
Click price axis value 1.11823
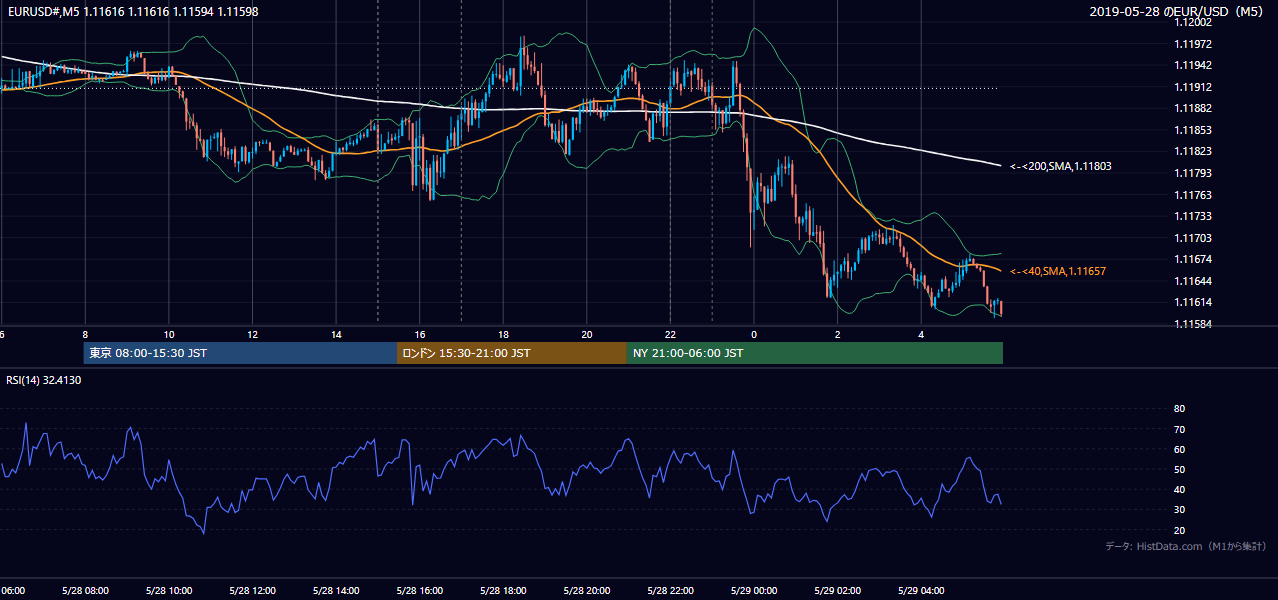pyautogui.click(x=1193, y=151)
